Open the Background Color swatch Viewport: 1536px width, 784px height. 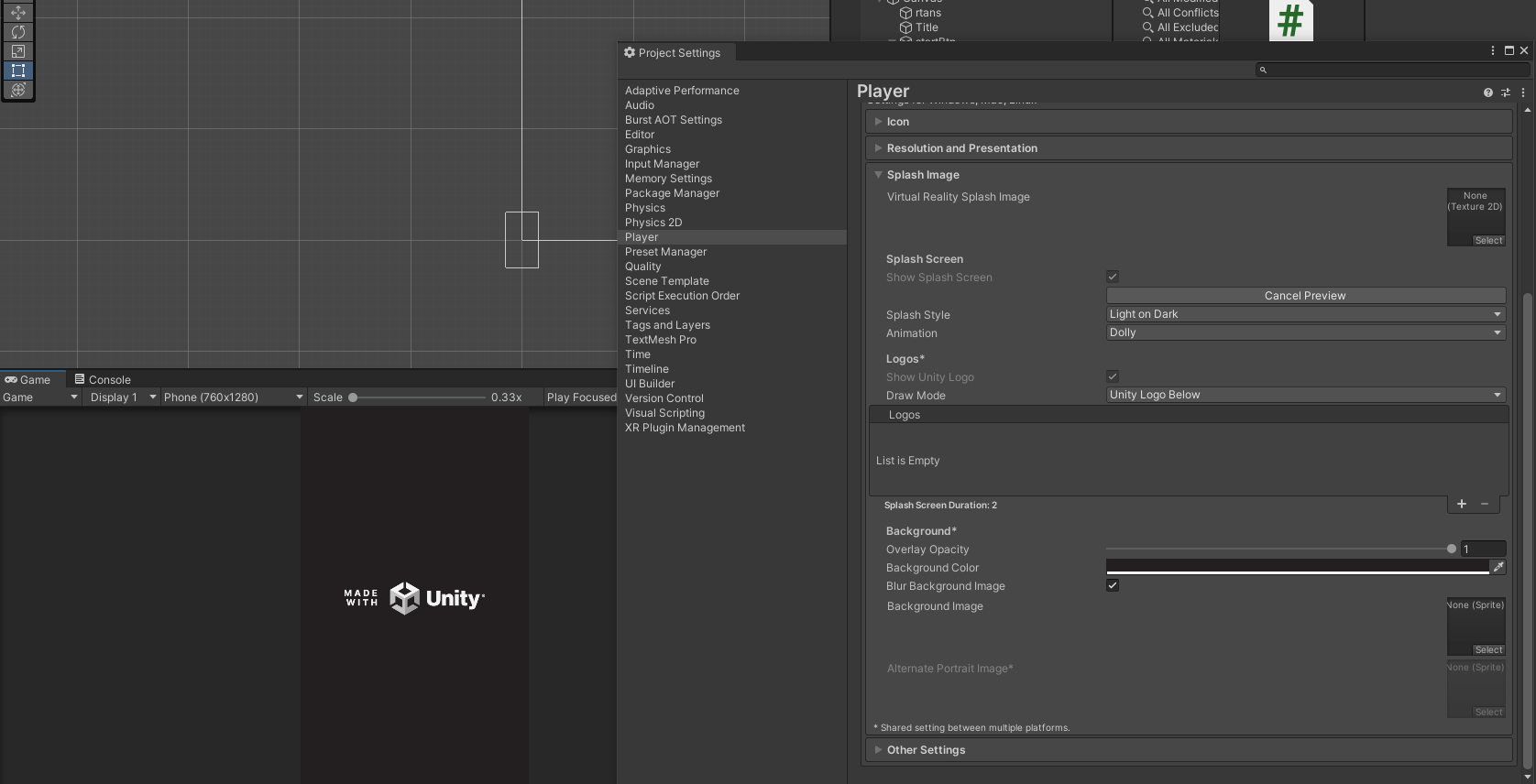[1298, 568]
